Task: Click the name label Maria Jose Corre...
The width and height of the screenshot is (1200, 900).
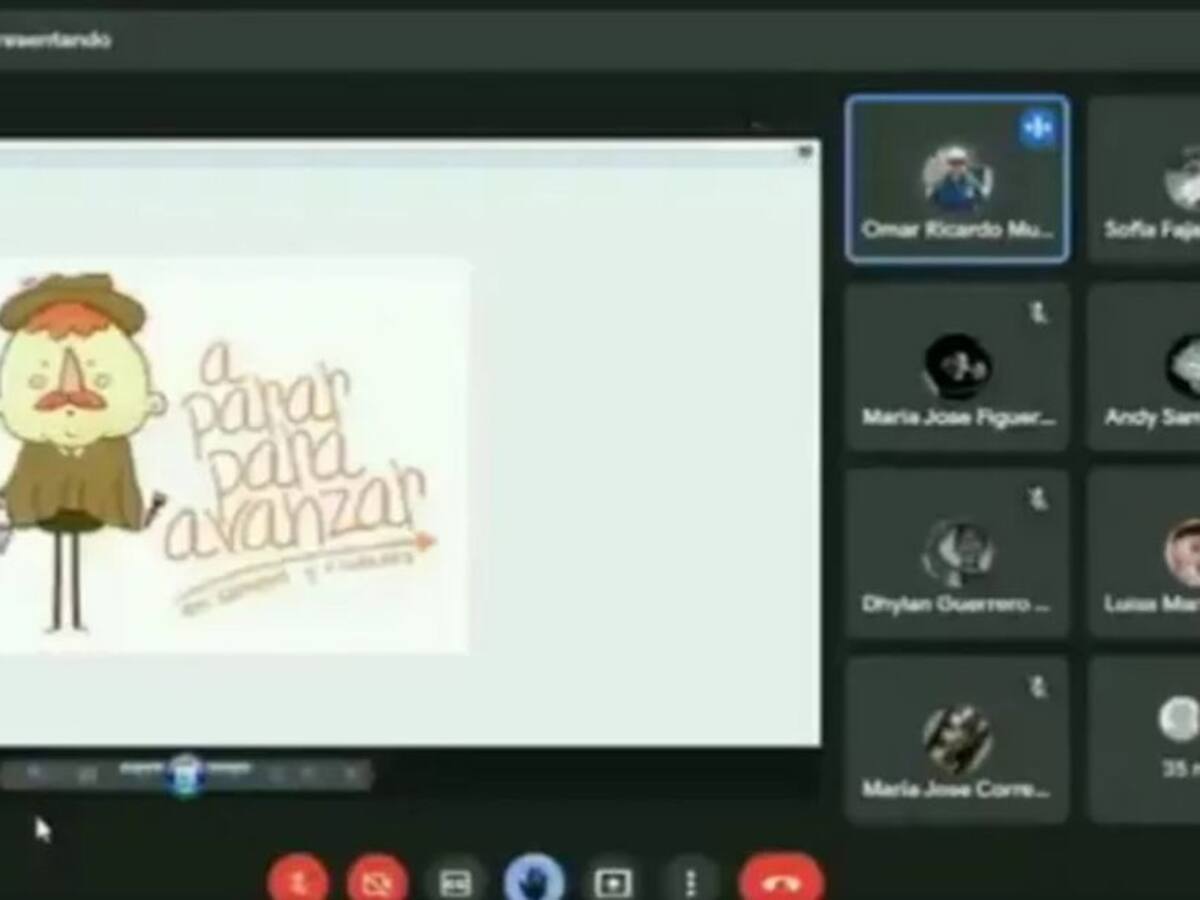Action: [956, 790]
